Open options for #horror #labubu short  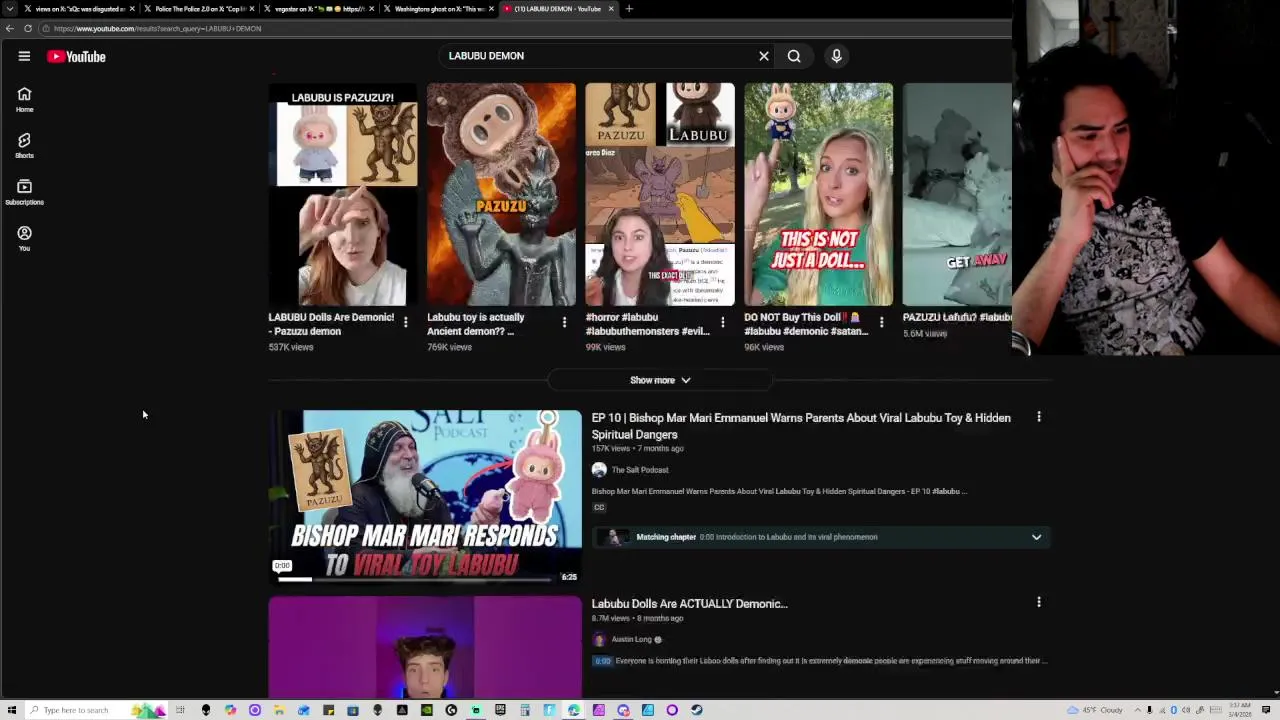pos(723,322)
